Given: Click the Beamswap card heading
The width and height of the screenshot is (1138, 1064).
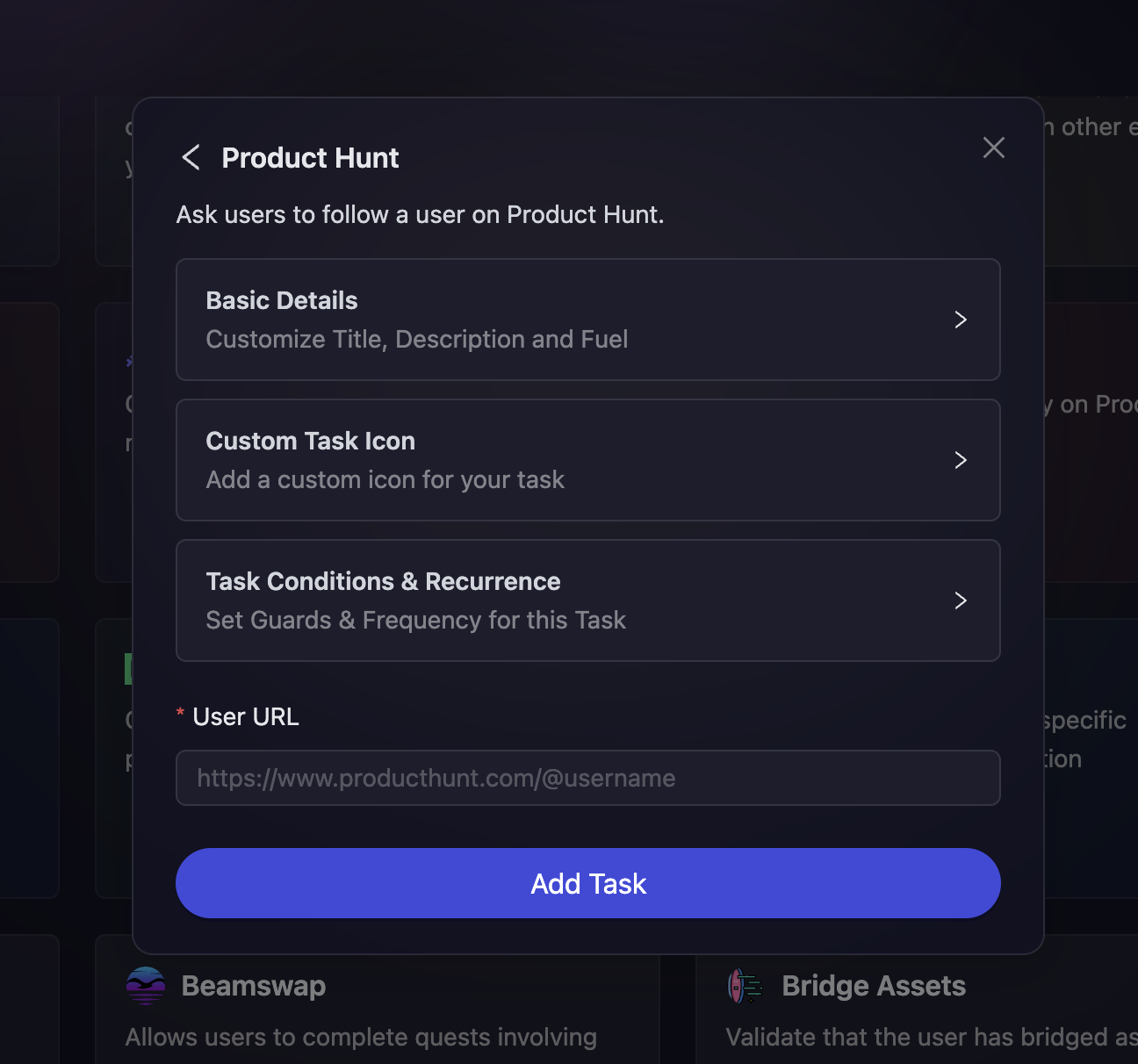Looking at the screenshot, I should click(254, 986).
